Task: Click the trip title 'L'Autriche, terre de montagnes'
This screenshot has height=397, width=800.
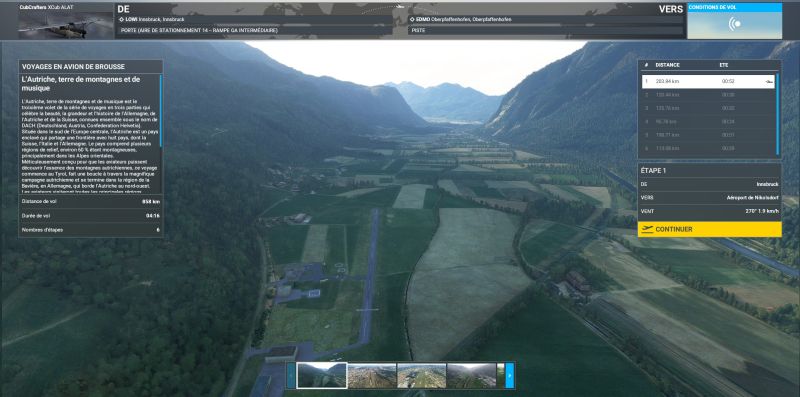Action: pyautogui.click(x=81, y=84)
